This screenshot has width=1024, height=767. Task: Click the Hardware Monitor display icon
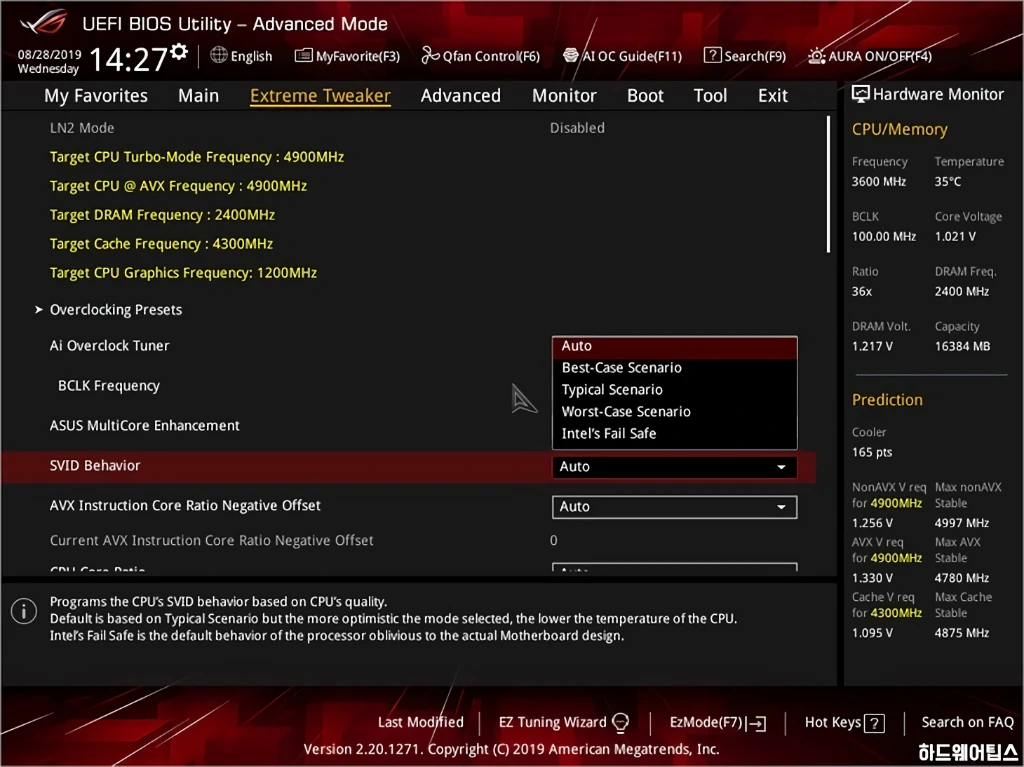click(860, 94)
